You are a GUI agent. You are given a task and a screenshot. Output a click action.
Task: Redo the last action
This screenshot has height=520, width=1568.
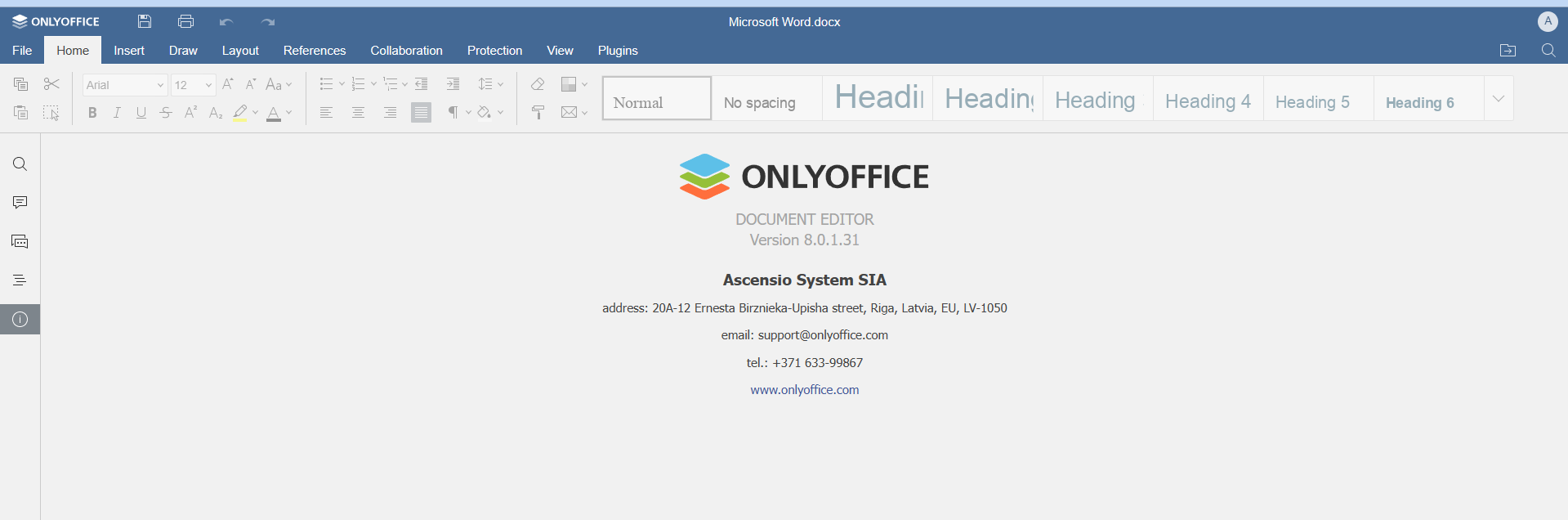click(268, 22)
